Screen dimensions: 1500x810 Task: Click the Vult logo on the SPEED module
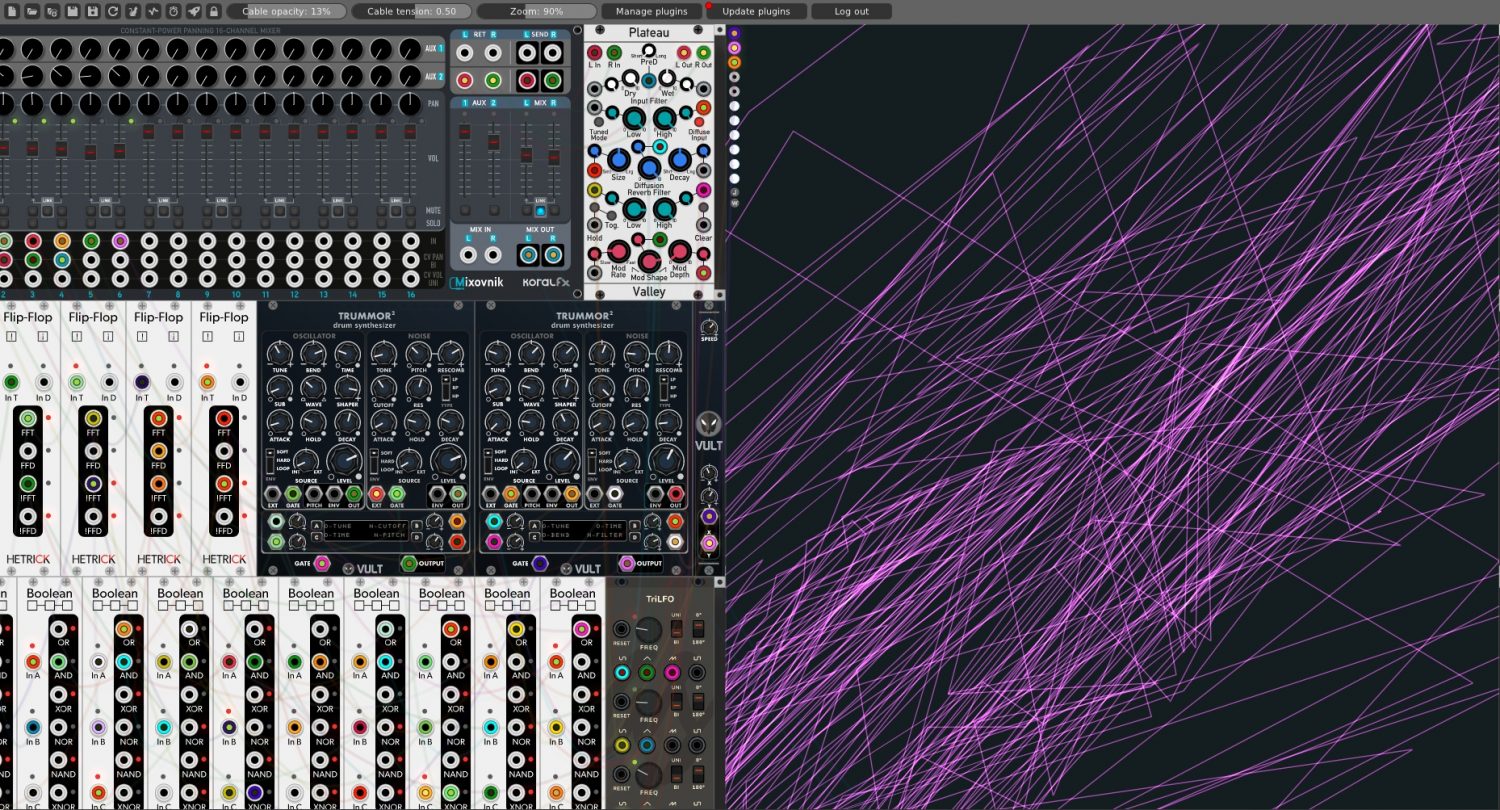tap(709, 424)
